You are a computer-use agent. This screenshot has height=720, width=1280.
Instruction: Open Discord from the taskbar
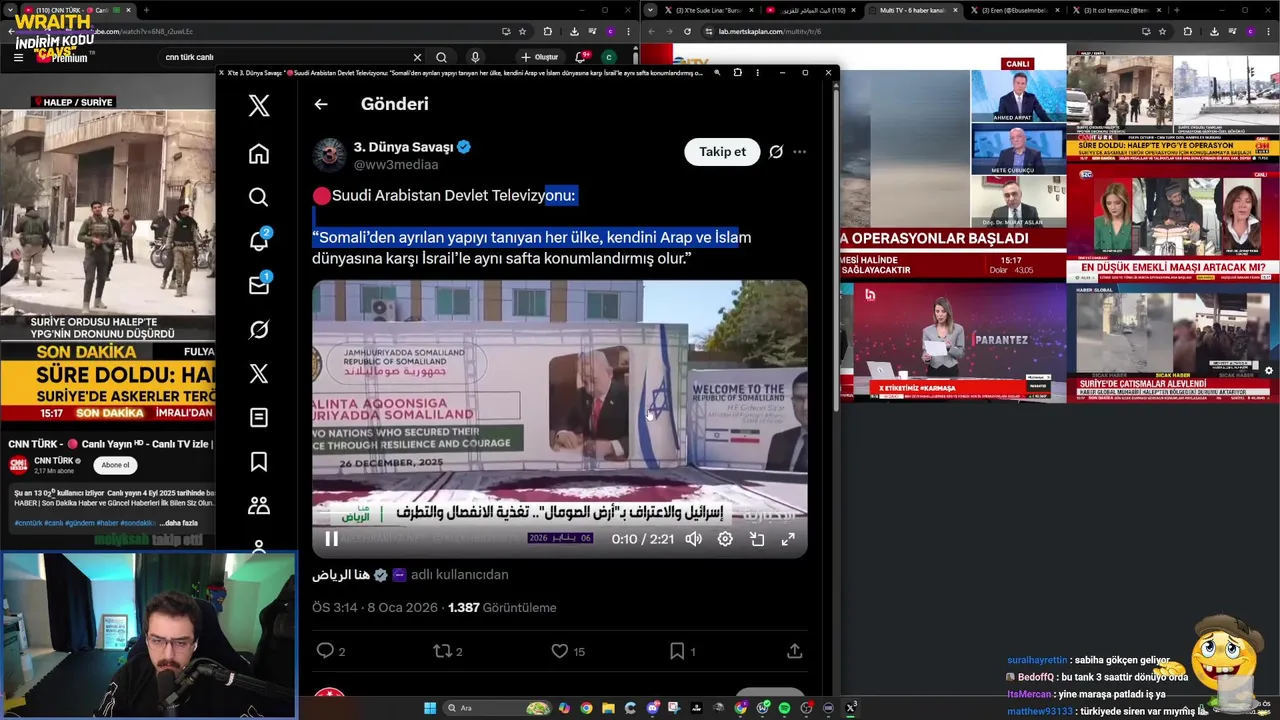(652, 708)
